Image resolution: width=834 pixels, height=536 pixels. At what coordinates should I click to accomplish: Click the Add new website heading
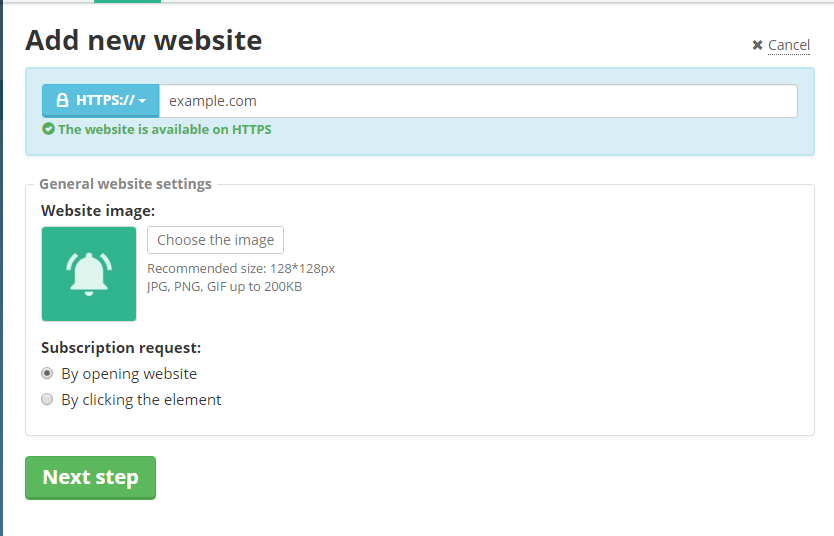click(143, 41)
